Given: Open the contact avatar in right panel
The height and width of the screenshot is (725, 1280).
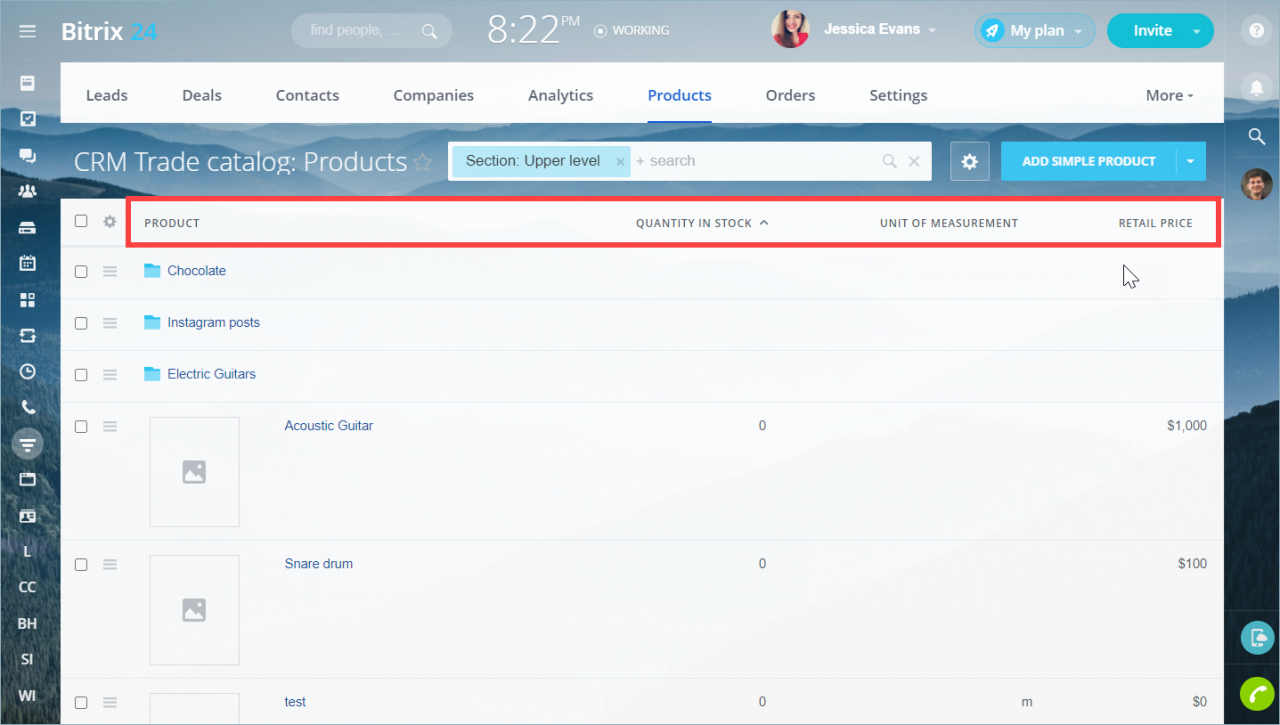Looking at the screenshot, I should tap(1257, 184).
